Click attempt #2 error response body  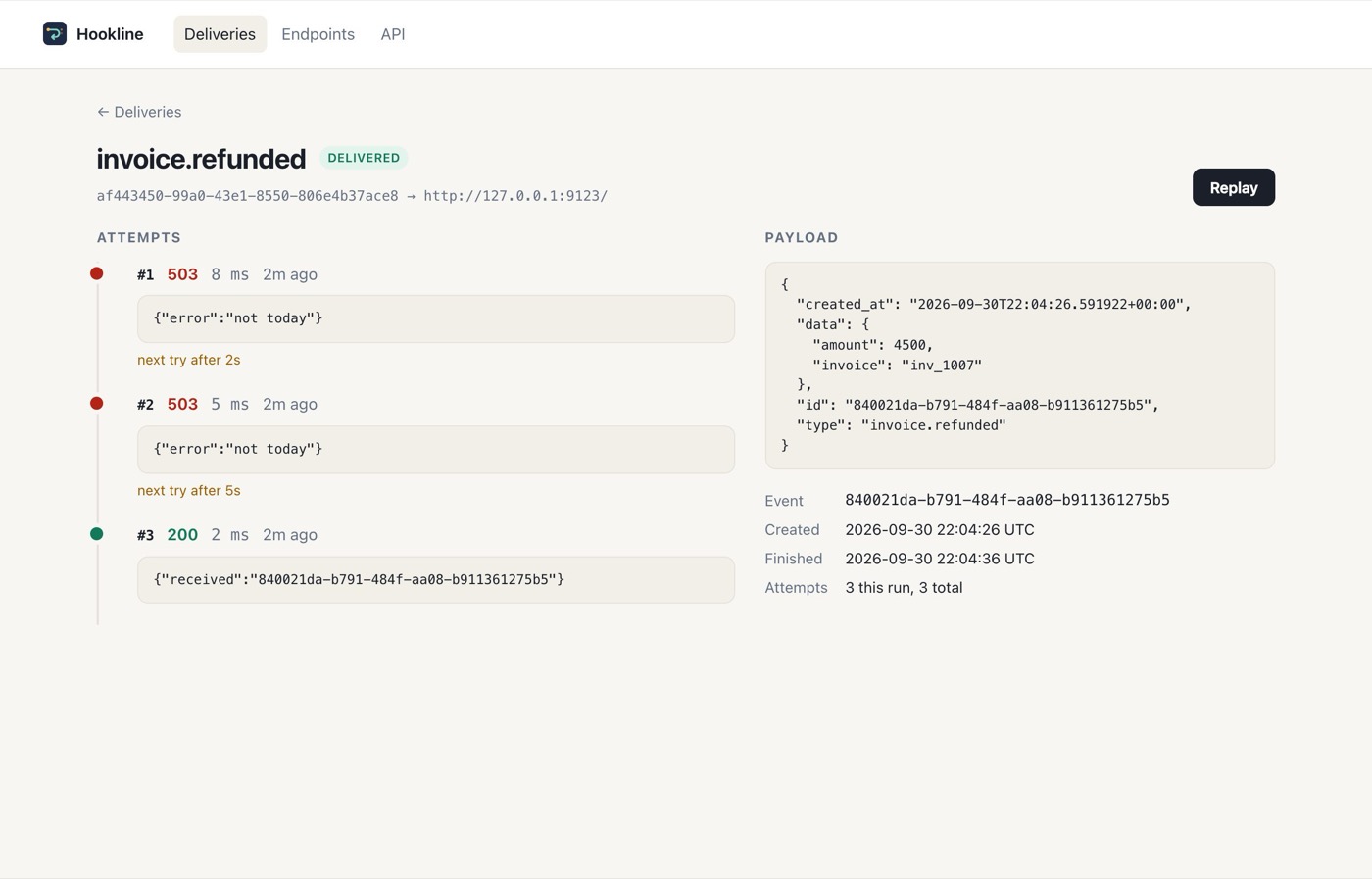point(436,449)
